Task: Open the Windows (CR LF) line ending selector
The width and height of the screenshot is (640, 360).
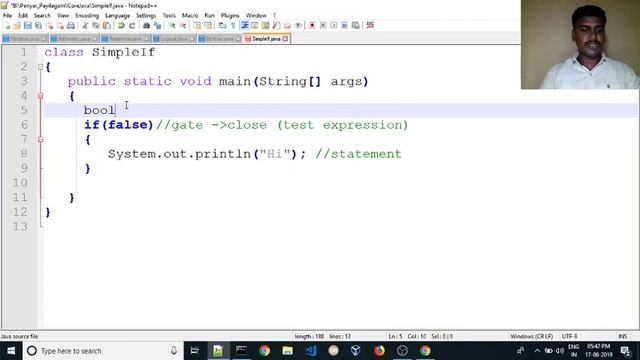Action: (531, 336)
